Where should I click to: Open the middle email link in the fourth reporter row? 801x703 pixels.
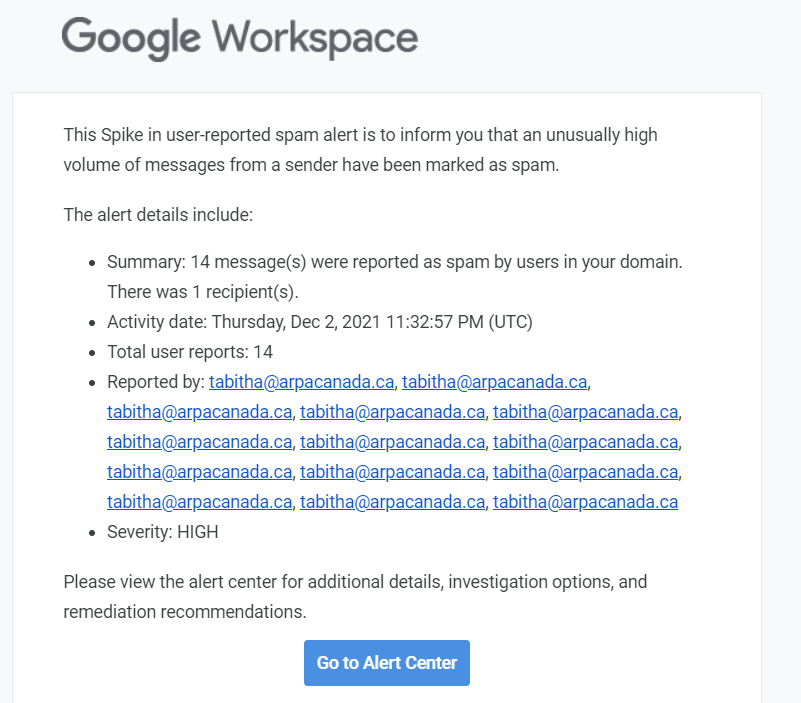[x=392, y=472]
